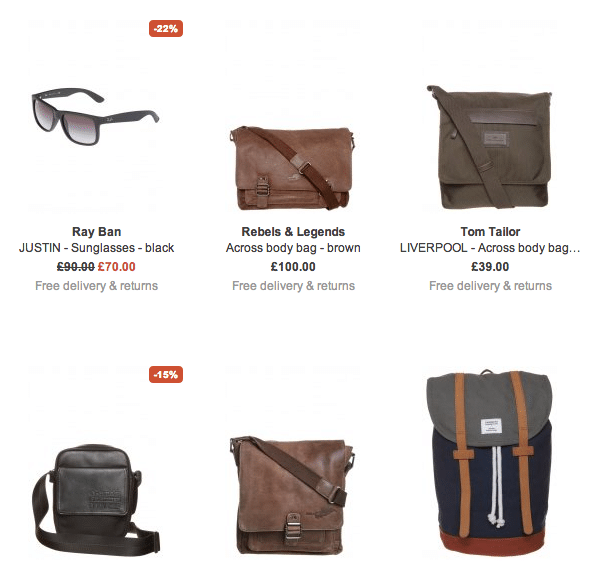
Task: Select LIVERPOOL - Across body bag title
Action: pyautogui.click(x=490, y=248)
